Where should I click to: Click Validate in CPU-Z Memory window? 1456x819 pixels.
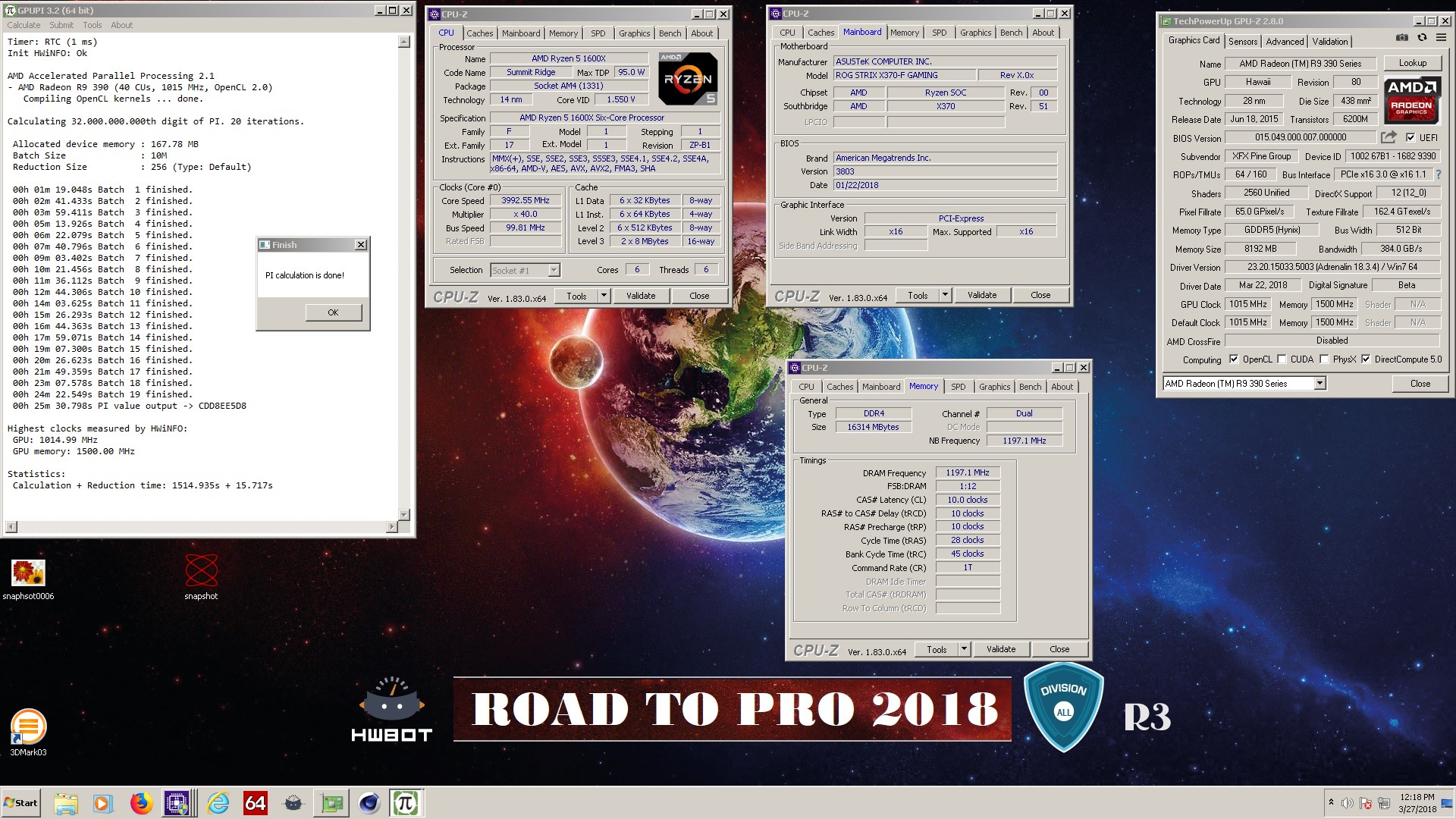click(1001, 649)
